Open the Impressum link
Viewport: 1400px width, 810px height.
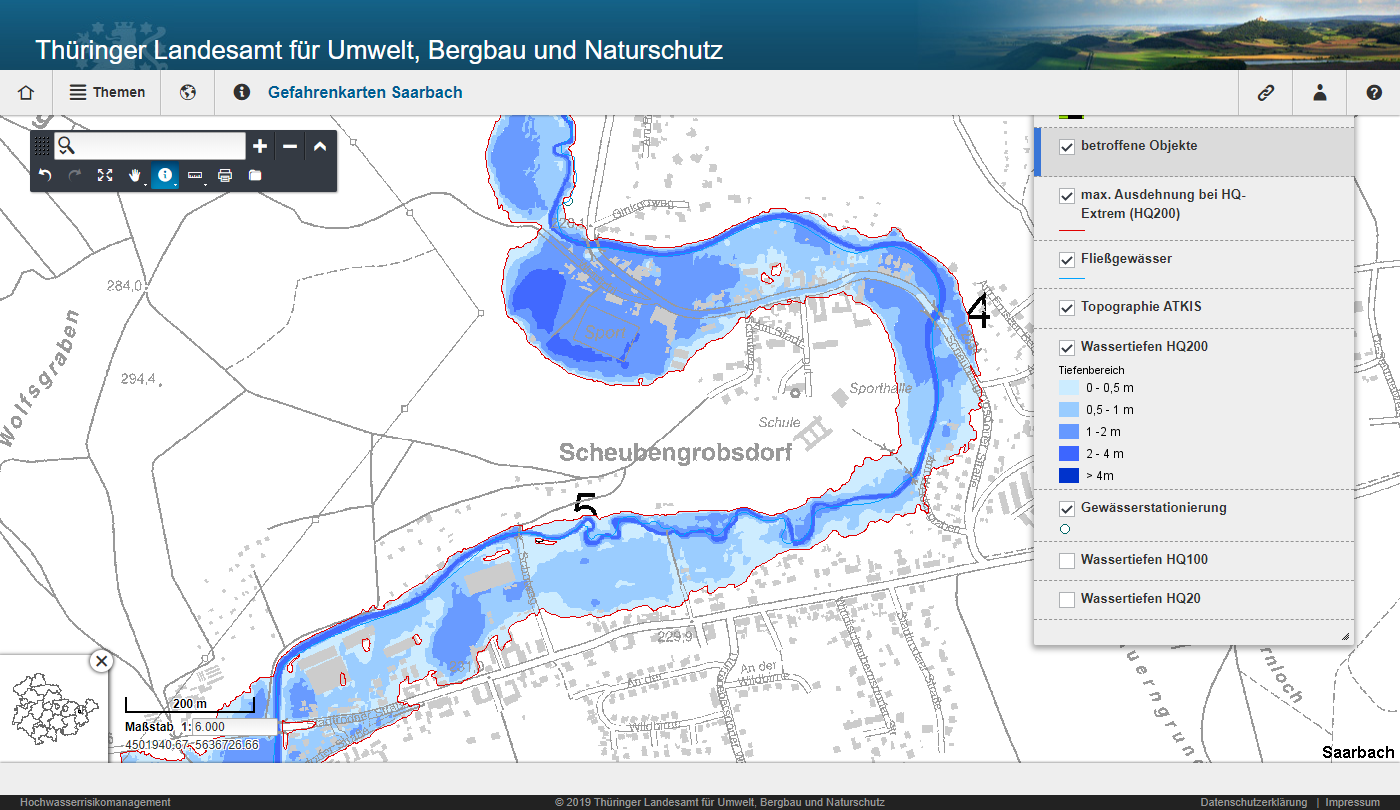(x=1352, y=803)
